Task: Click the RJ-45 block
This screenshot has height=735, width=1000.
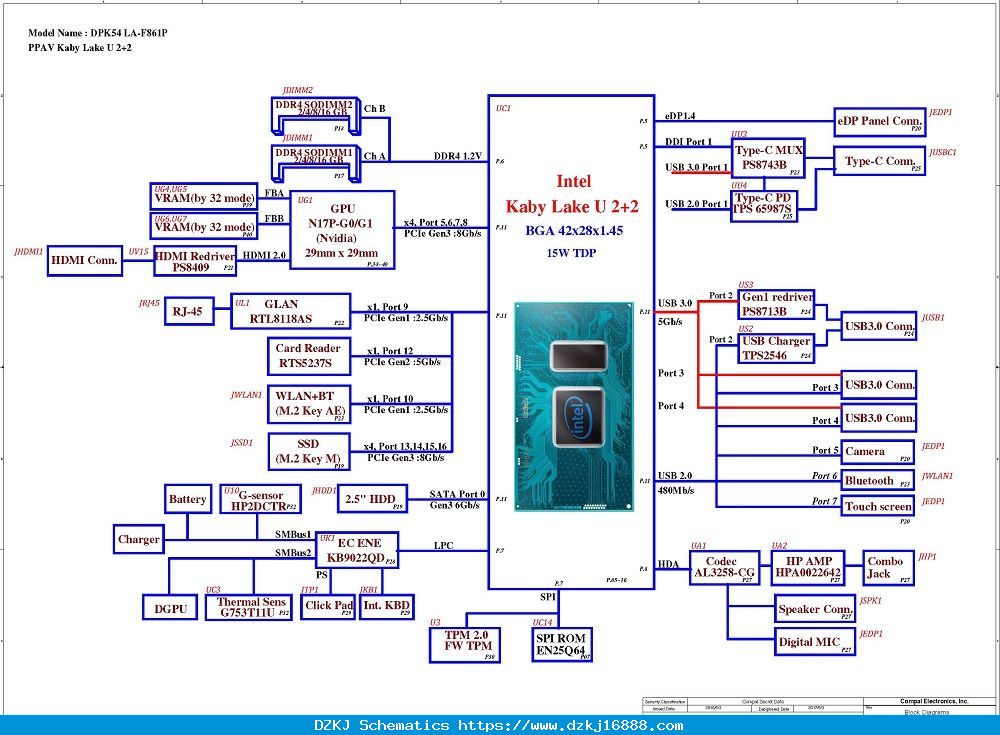Action: point(189,311)
